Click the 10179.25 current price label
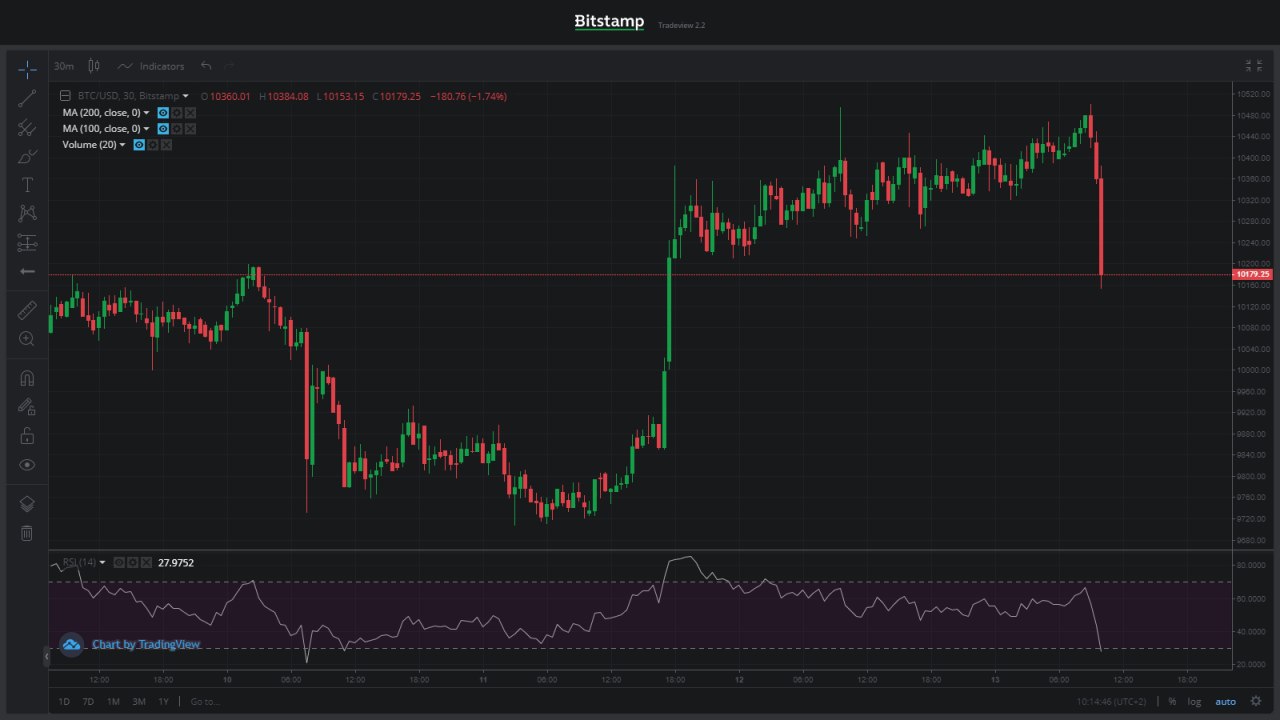Screen dimensions: 1280x720 coord(1252,274)
